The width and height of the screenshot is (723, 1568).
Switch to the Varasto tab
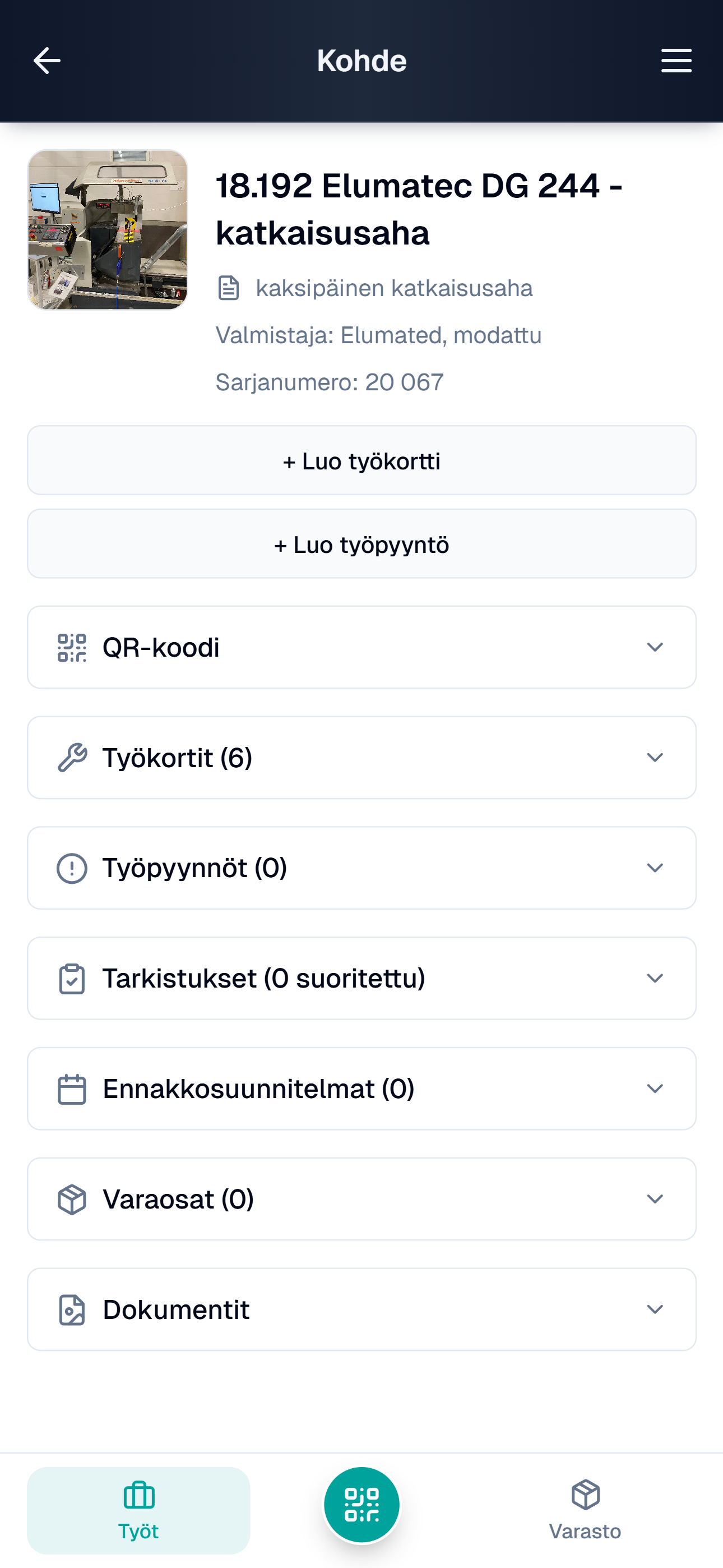(585, 1510)
